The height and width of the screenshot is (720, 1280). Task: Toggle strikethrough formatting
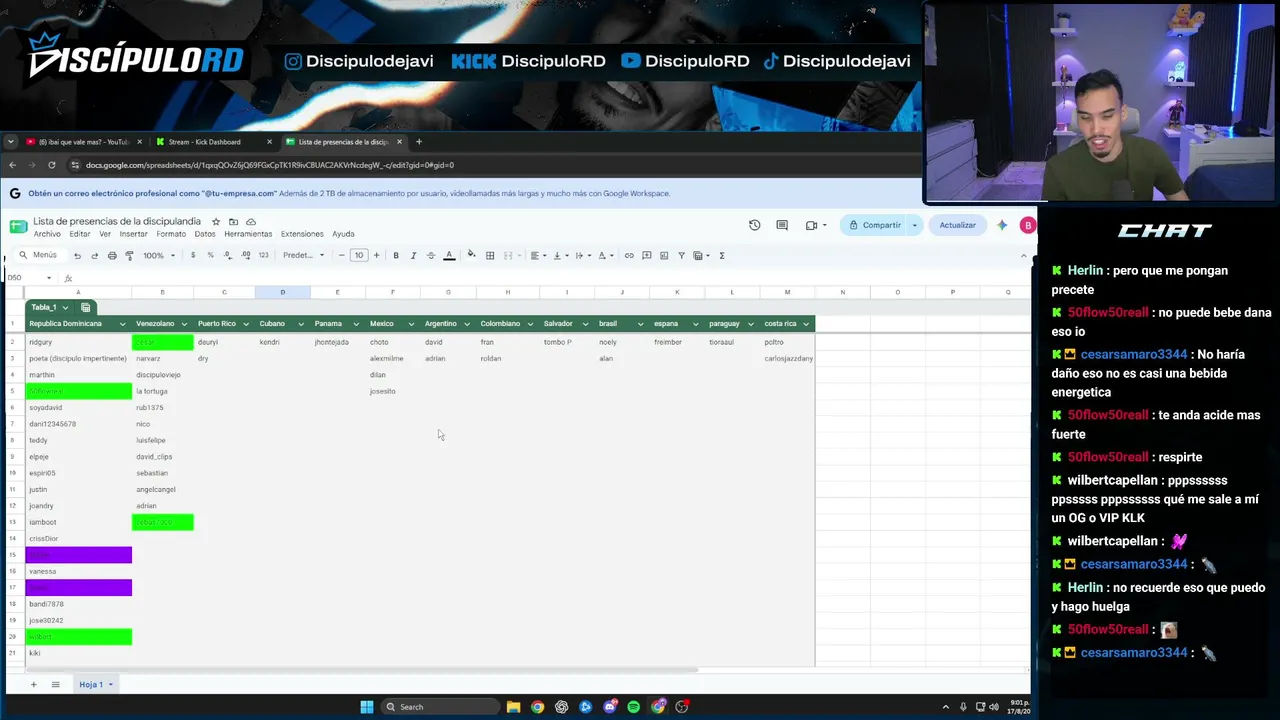(x=431, y=255)
